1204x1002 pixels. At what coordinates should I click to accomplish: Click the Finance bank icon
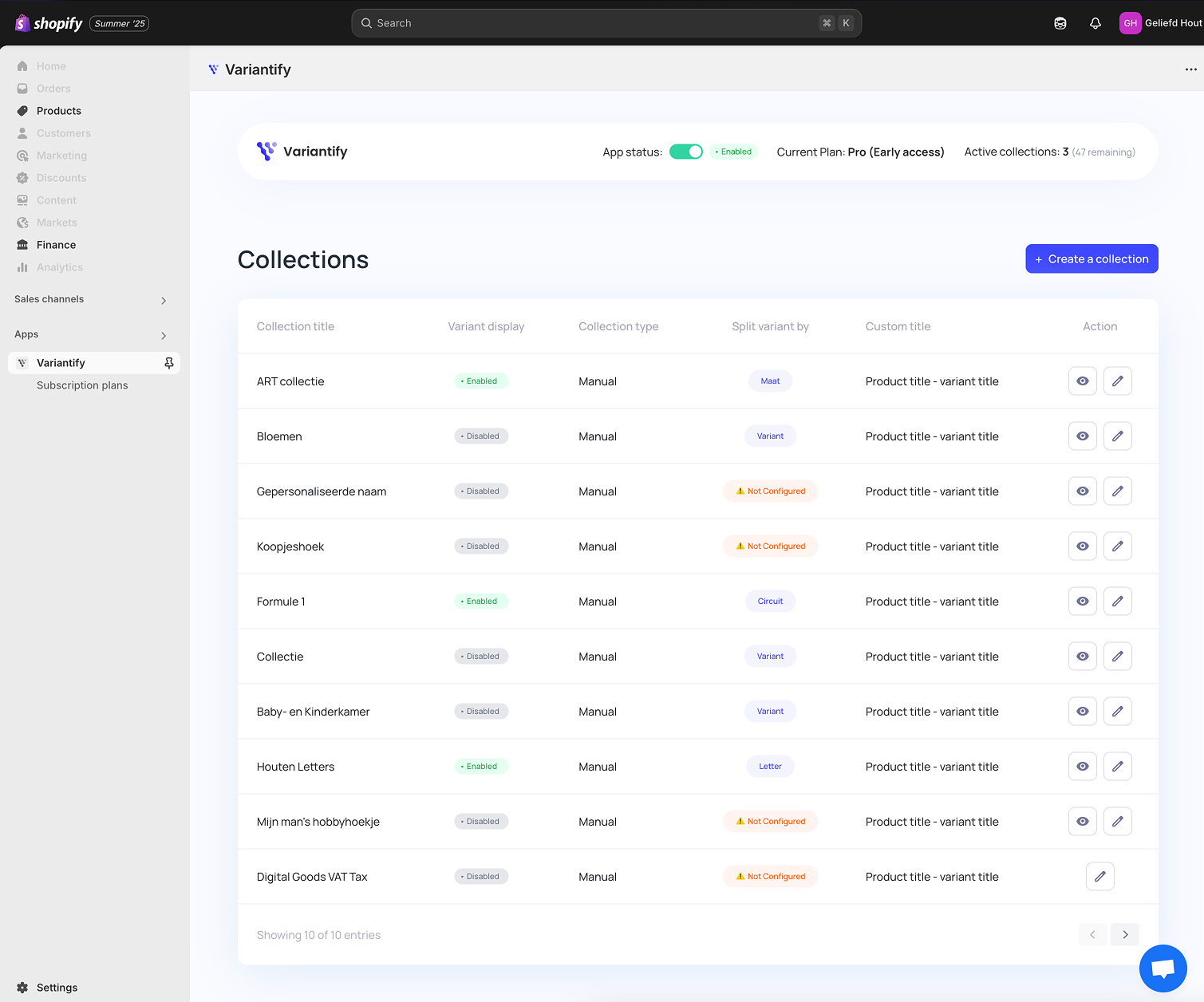tap(22, 245)
